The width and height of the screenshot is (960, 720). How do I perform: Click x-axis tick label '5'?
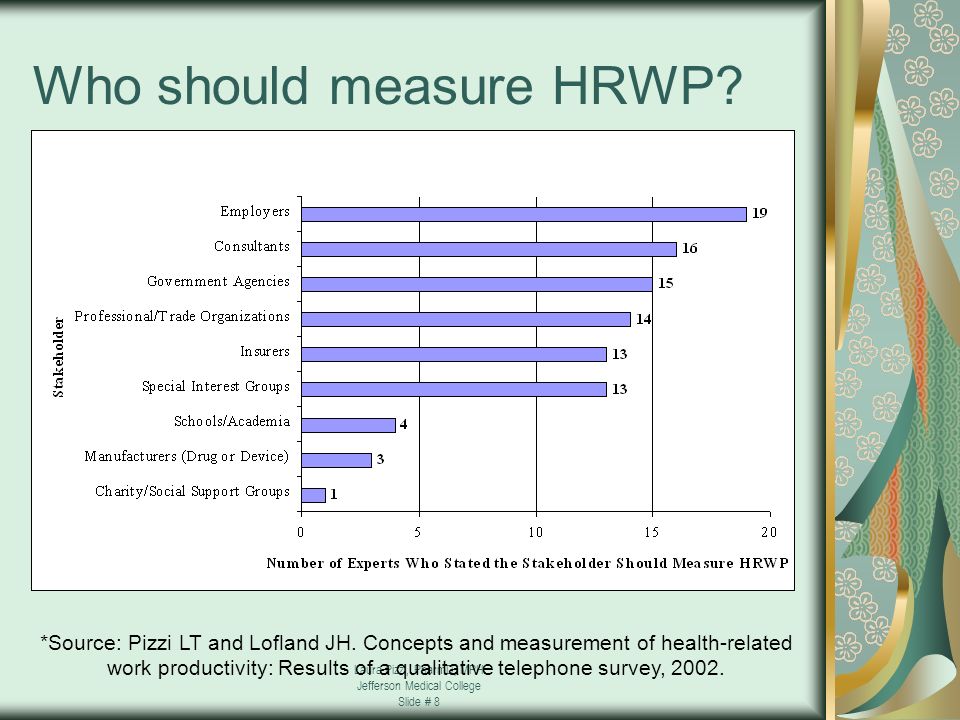tap(418, 532)
